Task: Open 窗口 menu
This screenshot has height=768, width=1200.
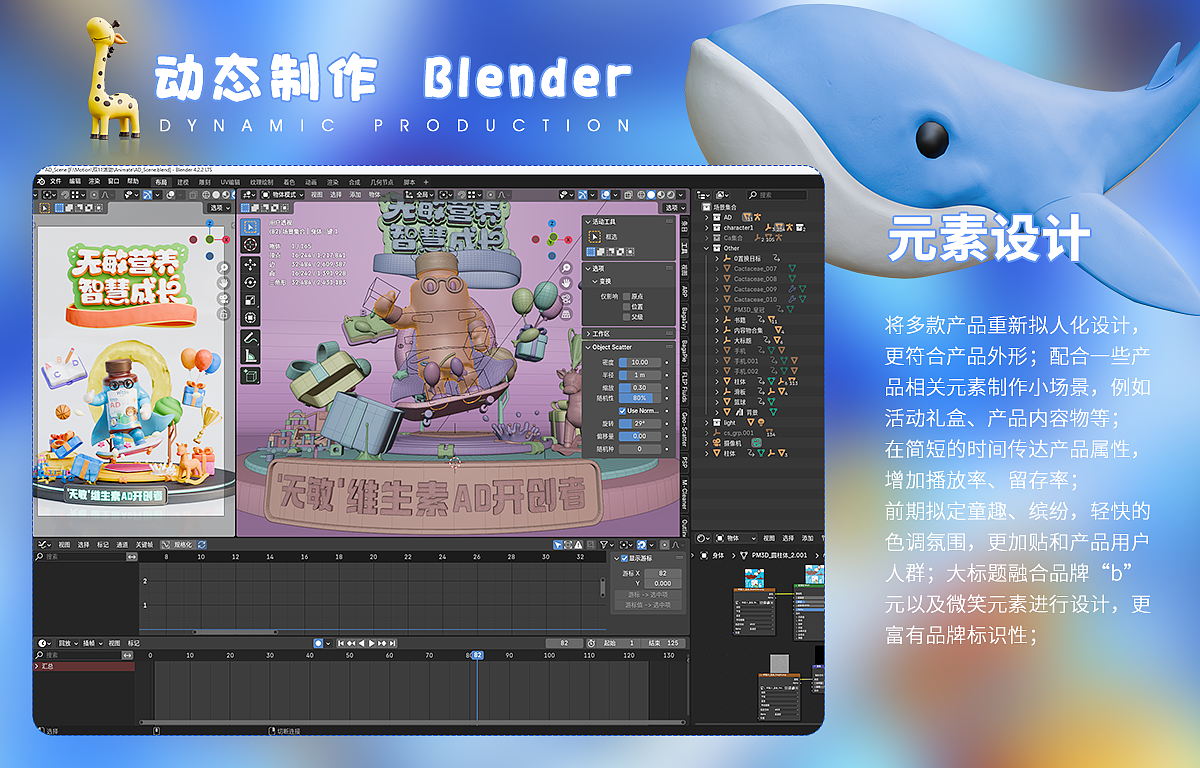Action: pyautogui.click(x=113, y=181)
